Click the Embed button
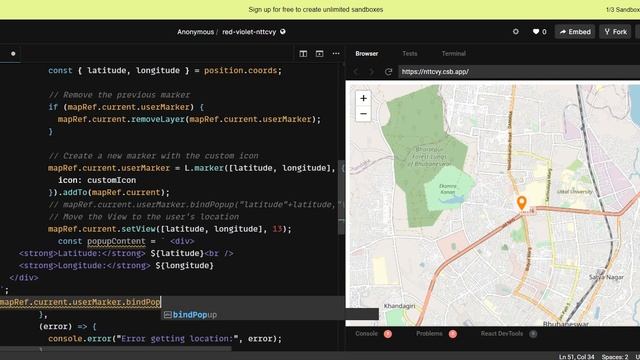Screen dimensions: 640x360 pos(575,31)
